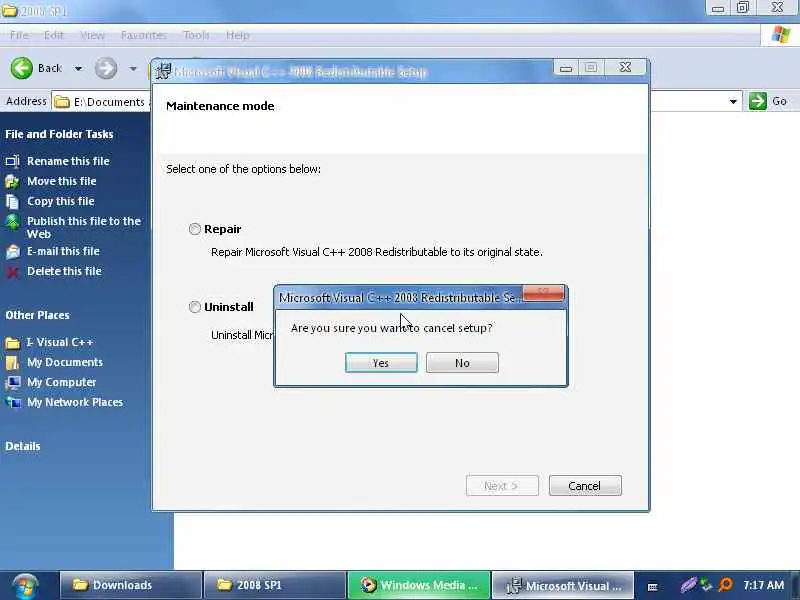The image size is (800, 600).
Task: Expand the address bar dropdown
Action: [x=733, y=102]
